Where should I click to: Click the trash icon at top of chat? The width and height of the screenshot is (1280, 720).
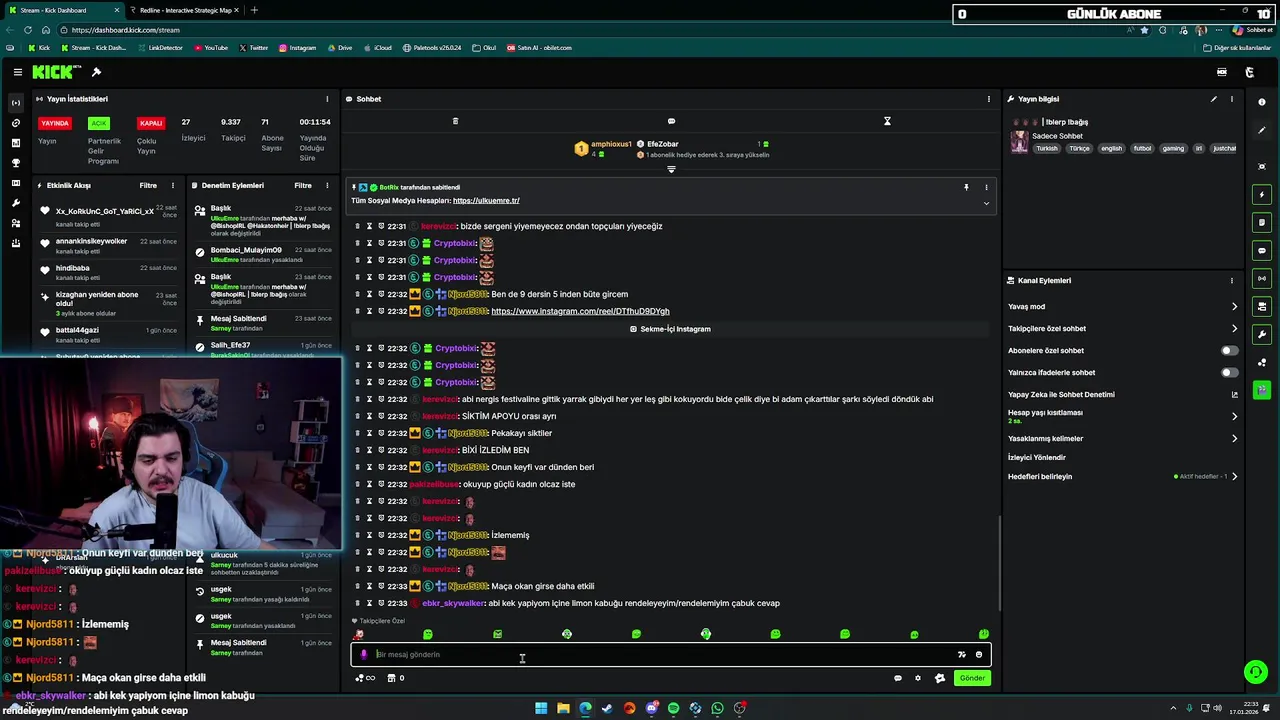tap(455, 121)
